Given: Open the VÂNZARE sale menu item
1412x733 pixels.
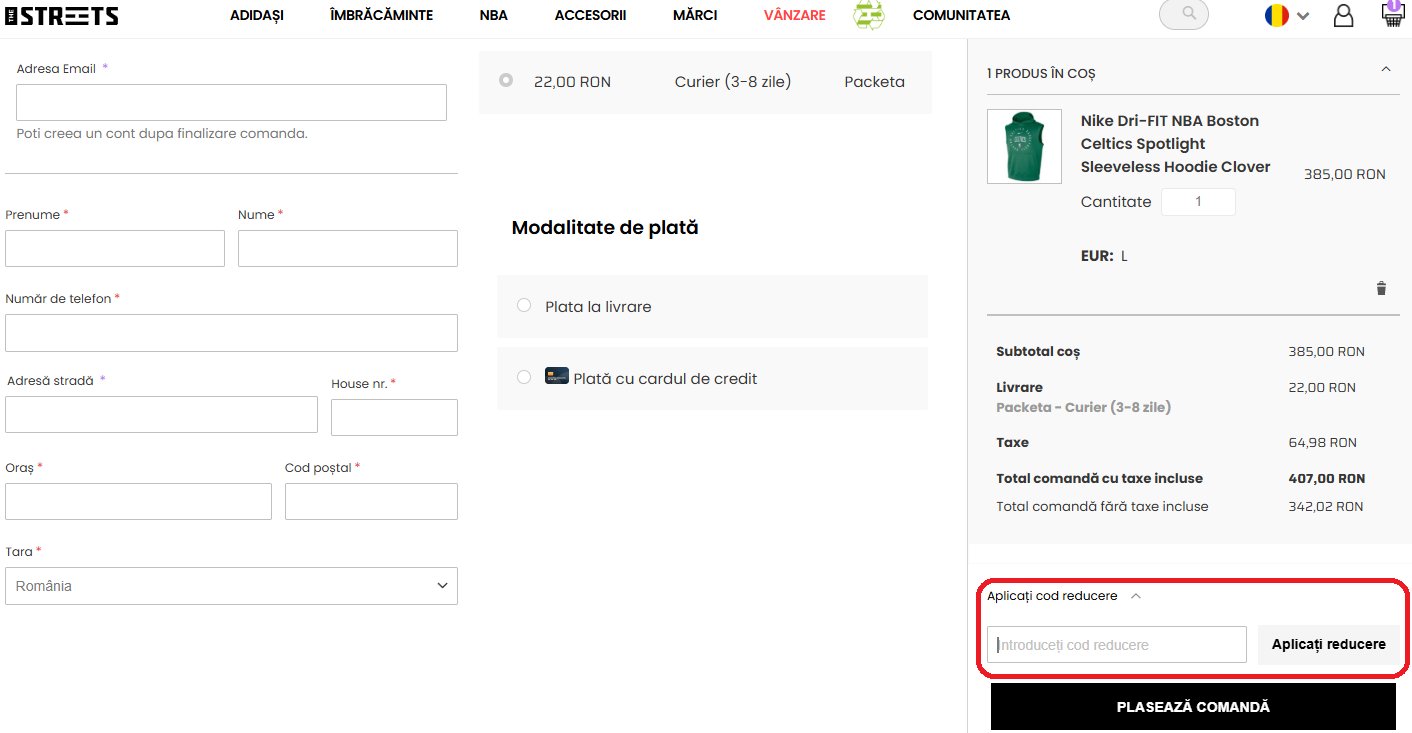Looking at the screenshot, I should tap(794, 16).
